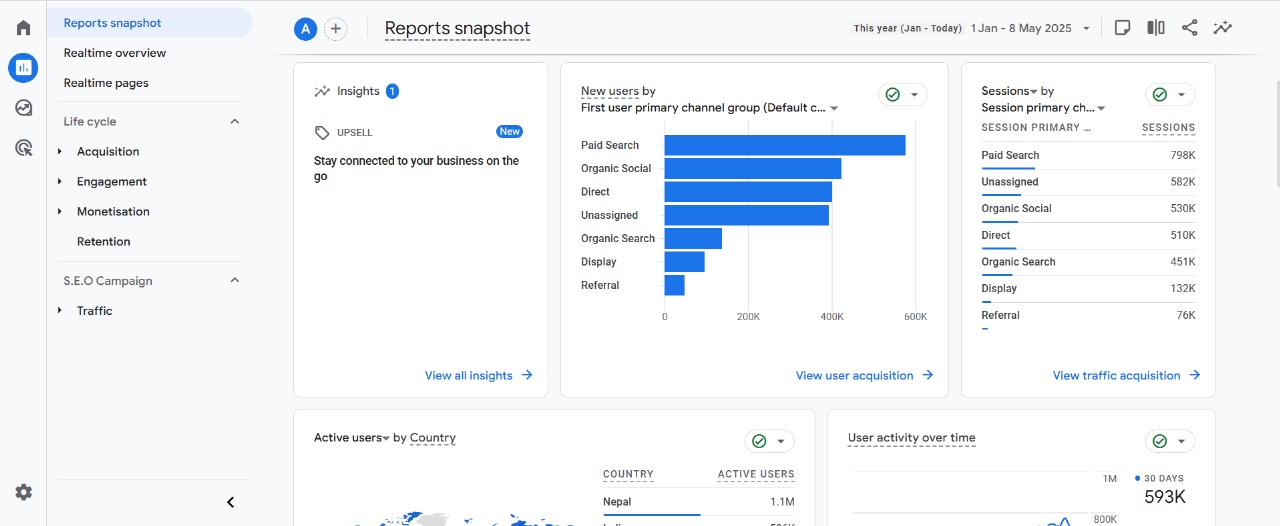Expand the Acquisition section

(x=108, y=152)
